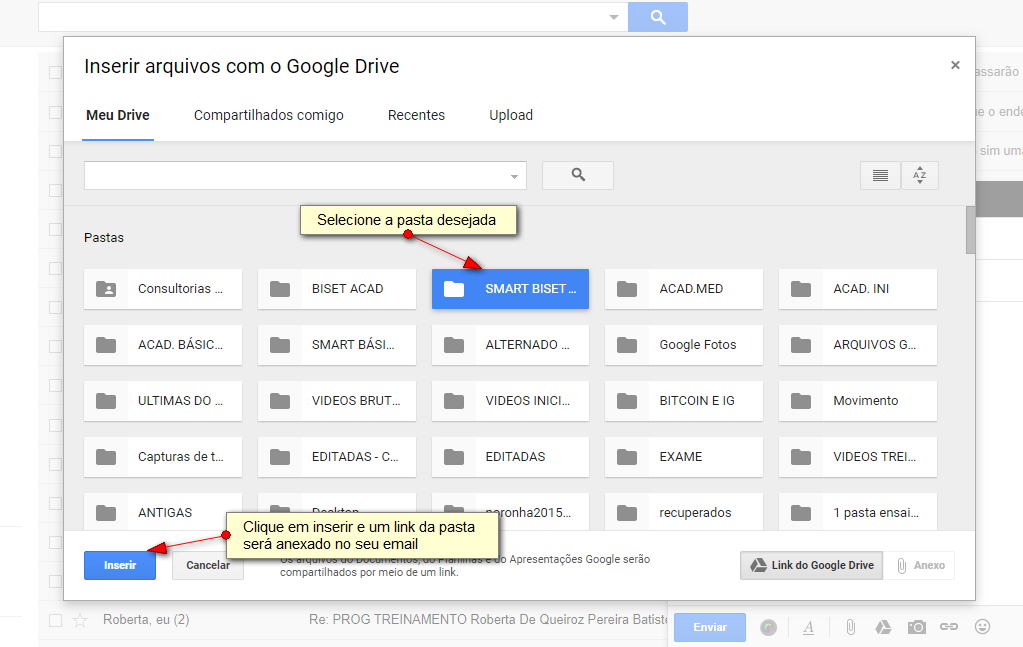Viewport: 1023px width, 647px height.
Task: Click the Cancelar button
Action: click(208, 565)
